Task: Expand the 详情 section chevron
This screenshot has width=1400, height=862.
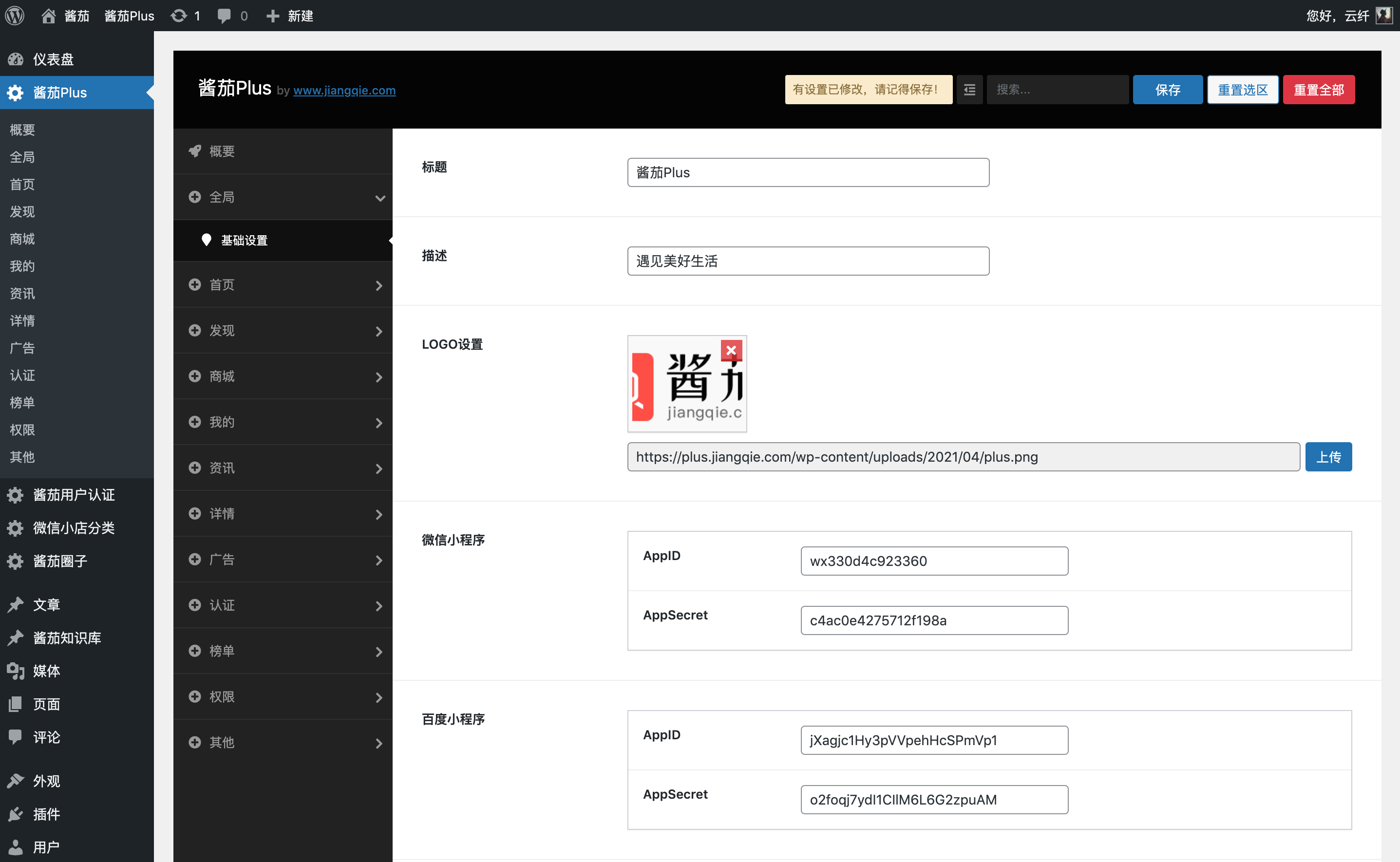Action: tap(378, 514)
